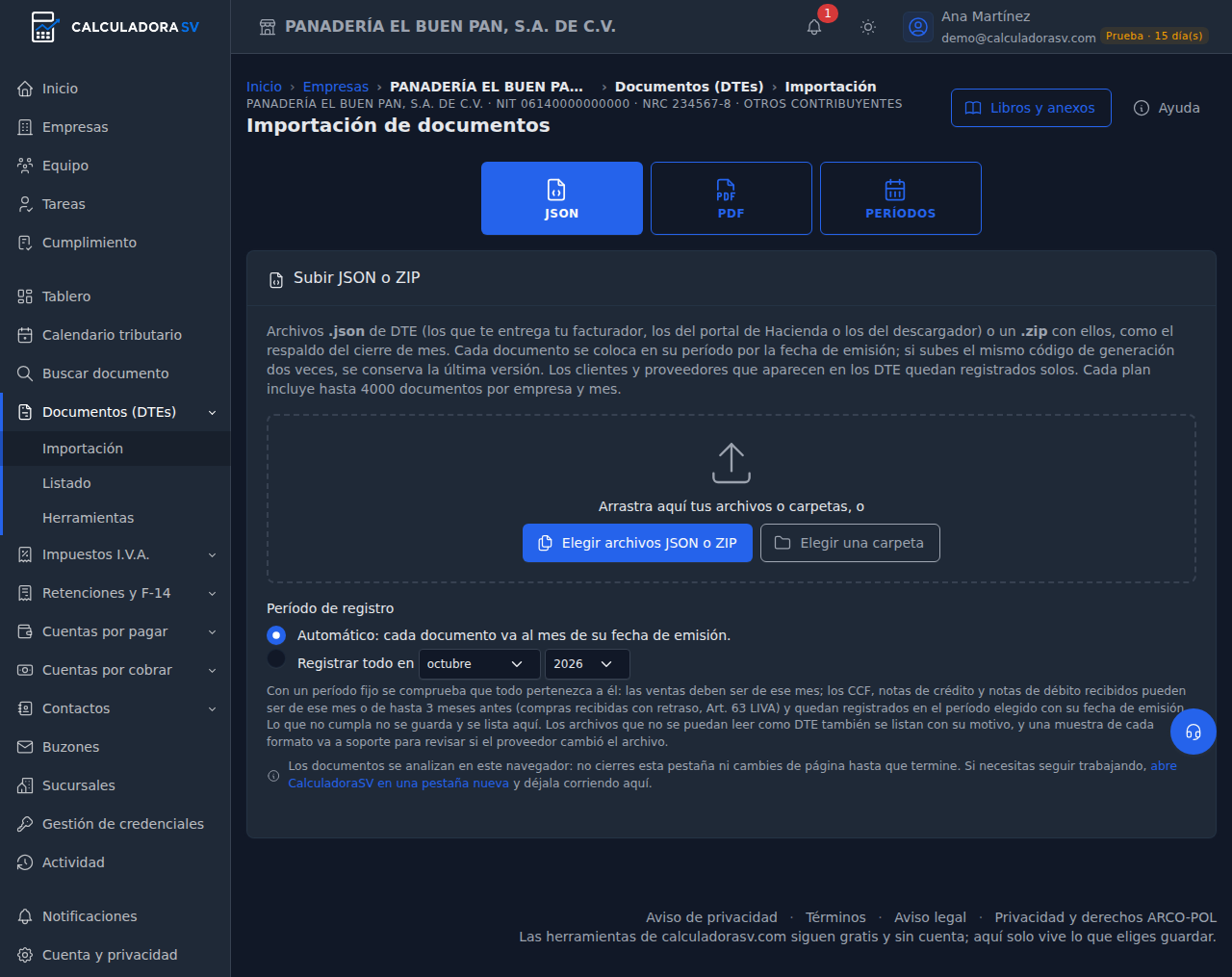This screenshot has height=977, width=1232.
Task: Click 'Elegir archivos JSON o ZIP' button
Action: (637, 543)
